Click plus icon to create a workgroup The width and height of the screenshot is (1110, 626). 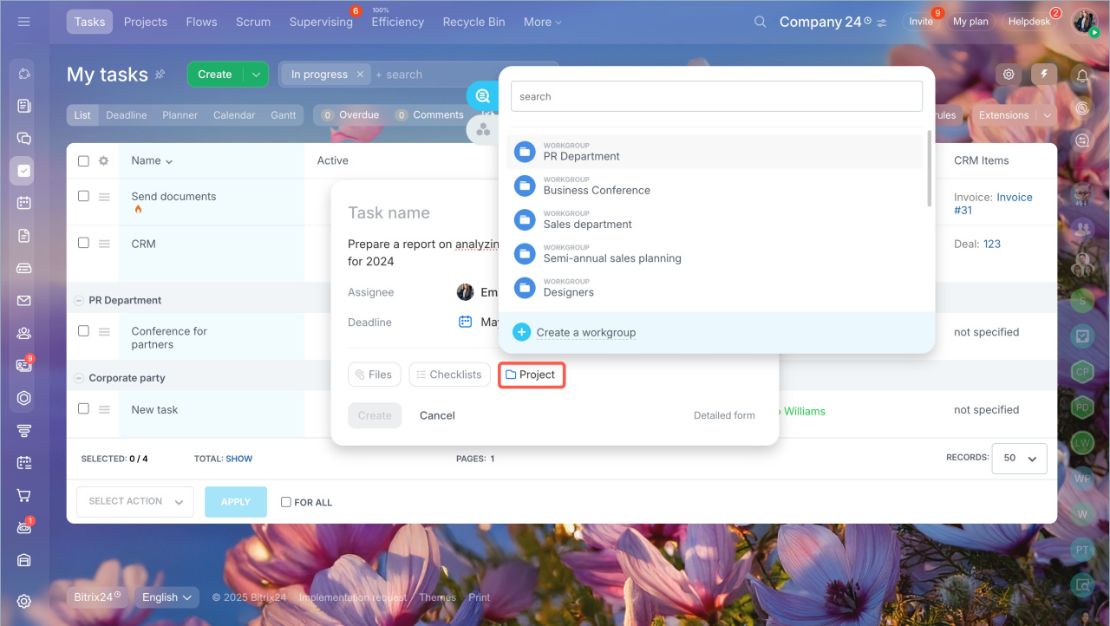click(522, 332)
